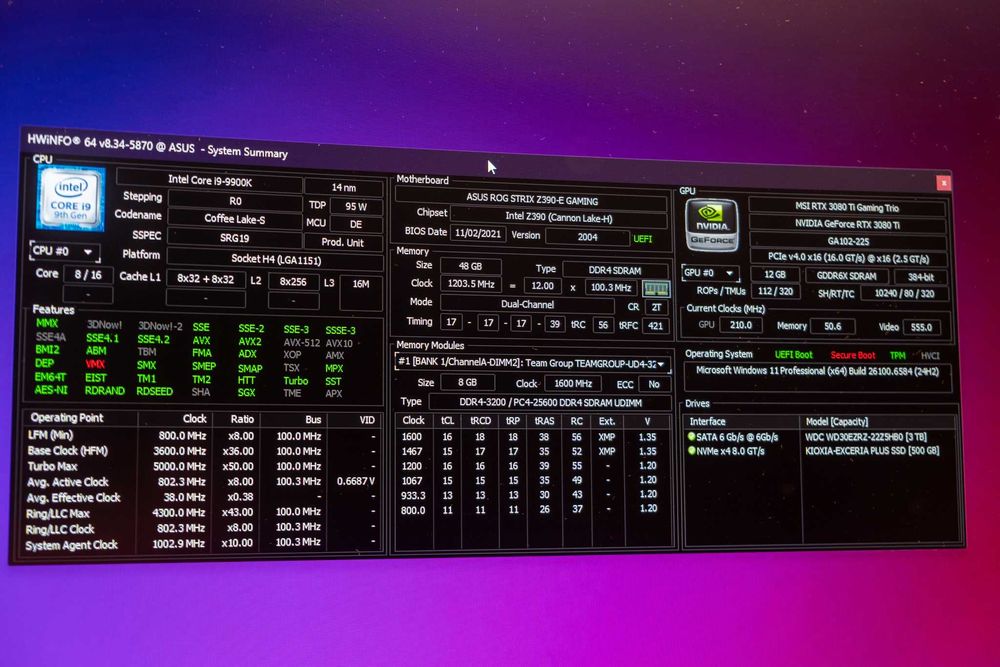Viewport: 1000px width, 667px height.
Task: Click the 12 GB video memory value
Action: (x=774, y=275)
